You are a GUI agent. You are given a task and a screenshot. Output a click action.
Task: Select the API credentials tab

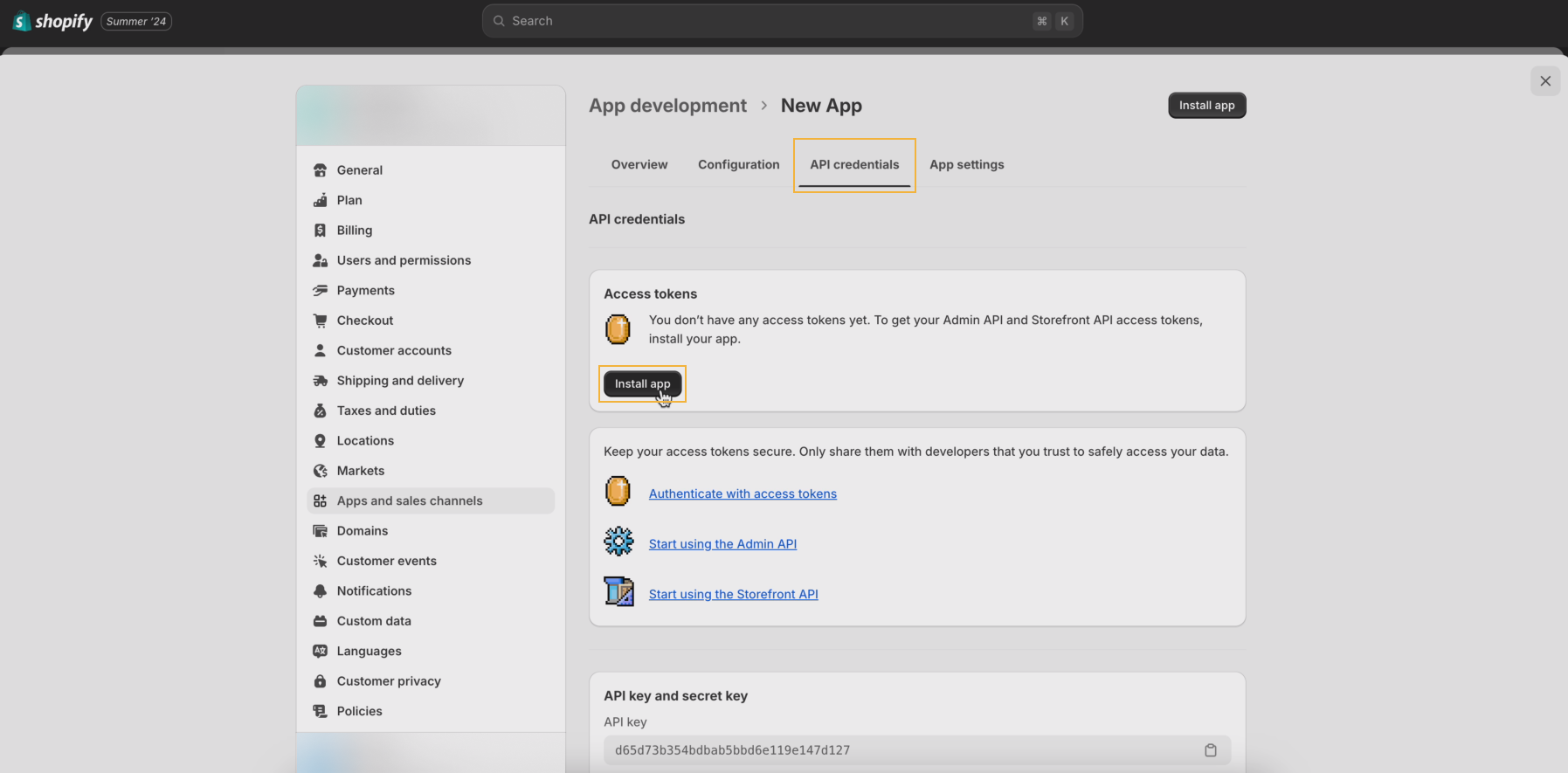854,164
